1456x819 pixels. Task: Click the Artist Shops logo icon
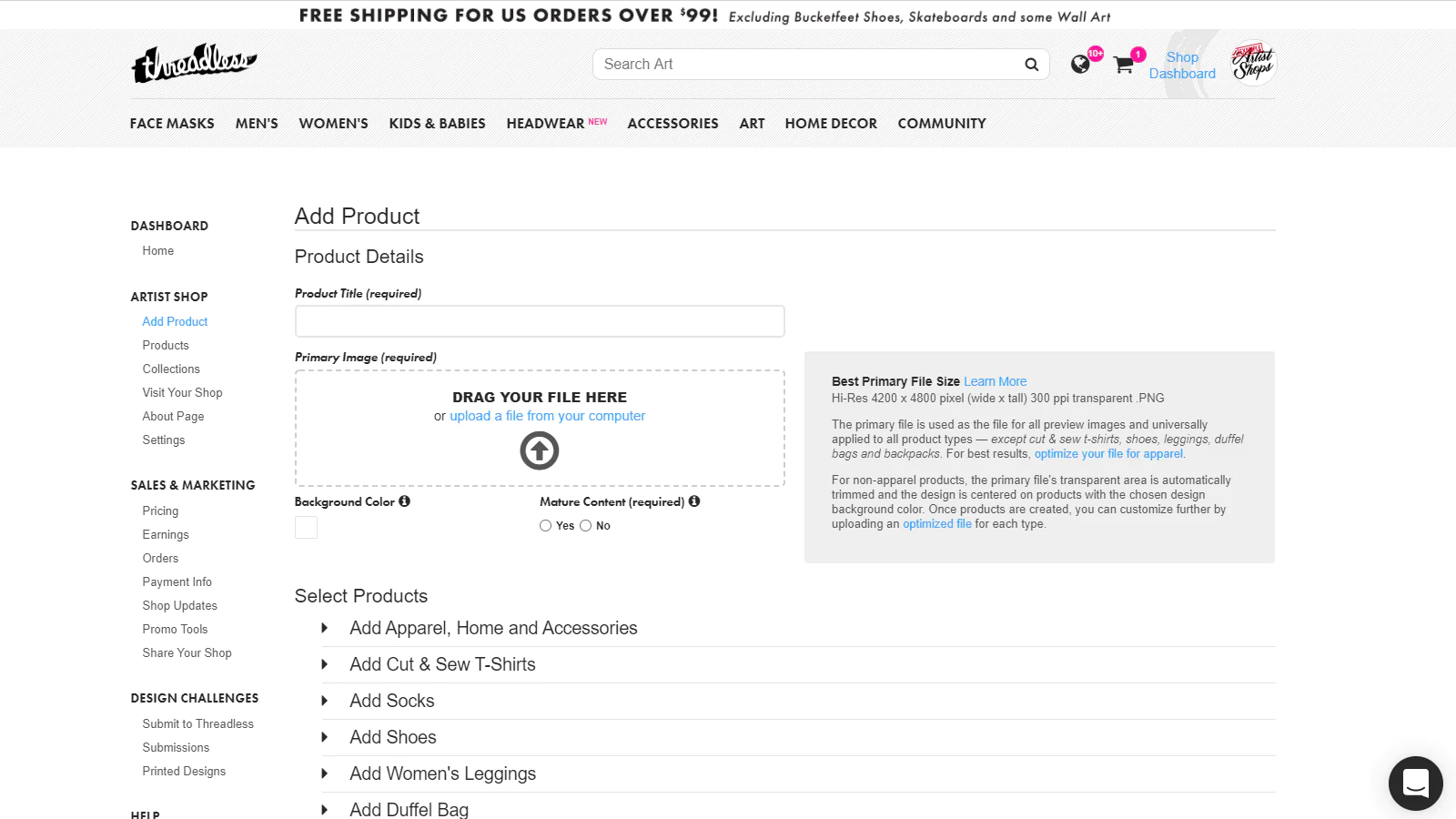pos(1253,63)
